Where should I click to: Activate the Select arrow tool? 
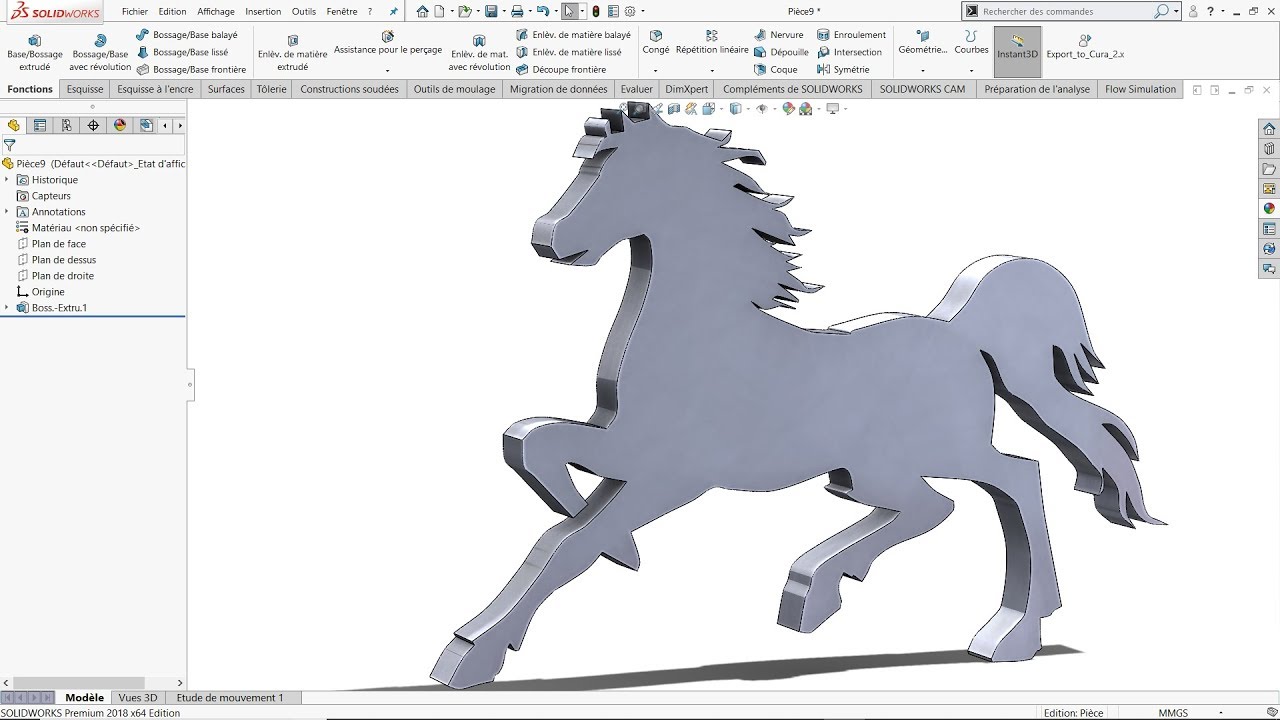click(569, 11)
